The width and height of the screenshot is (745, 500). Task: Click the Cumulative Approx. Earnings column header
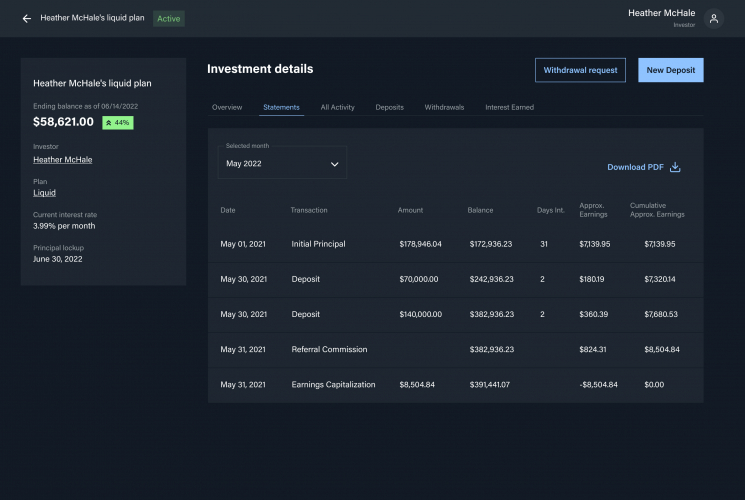pyautogui.click(x=657, y=210)
